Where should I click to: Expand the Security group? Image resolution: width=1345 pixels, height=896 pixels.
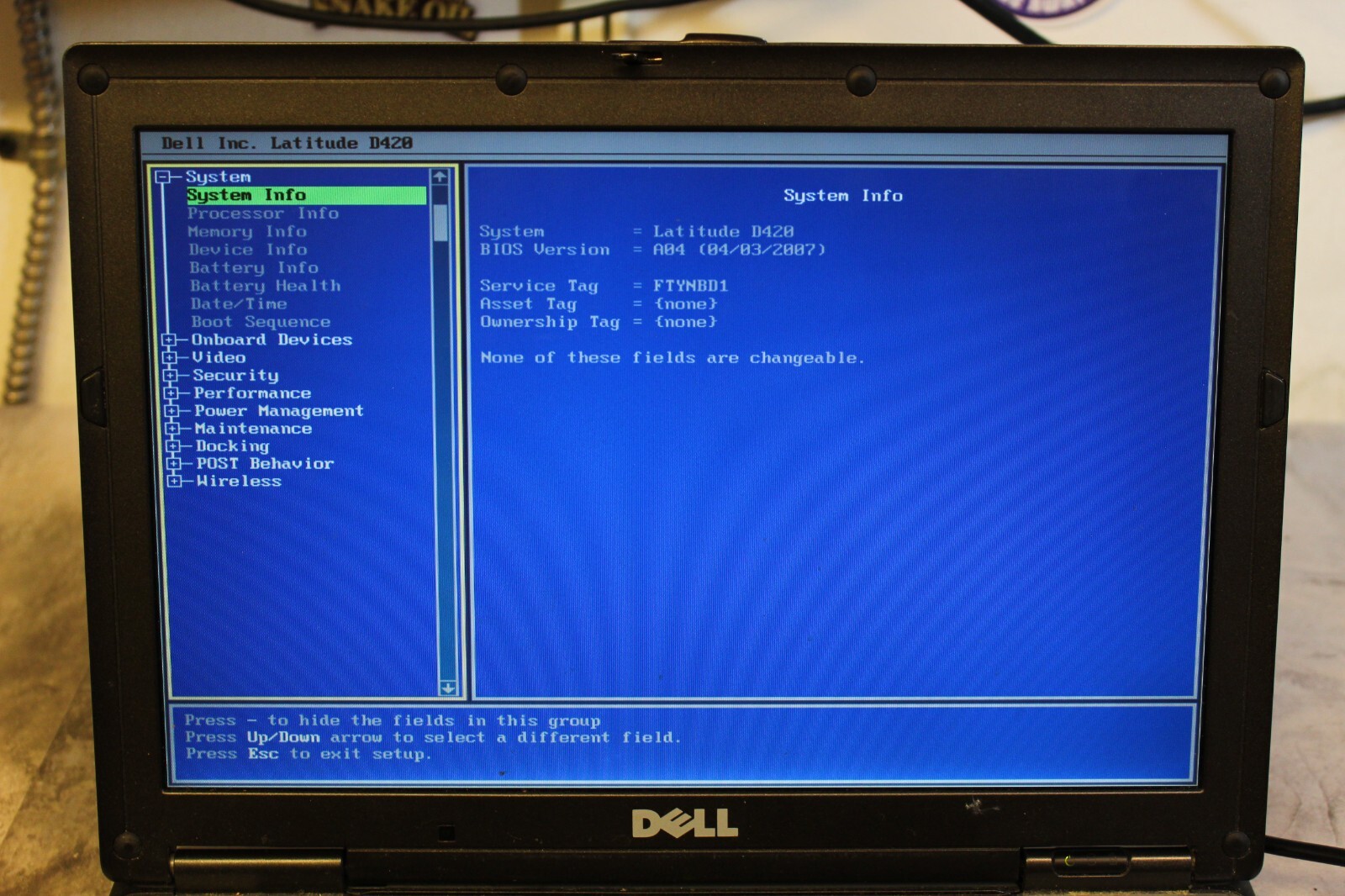(171, 376)
